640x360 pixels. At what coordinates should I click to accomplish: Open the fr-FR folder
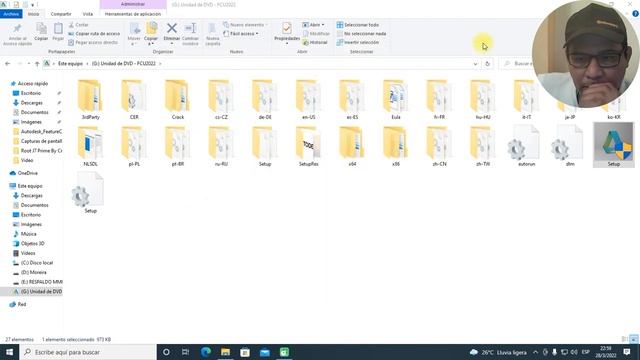tap(439, 100)
